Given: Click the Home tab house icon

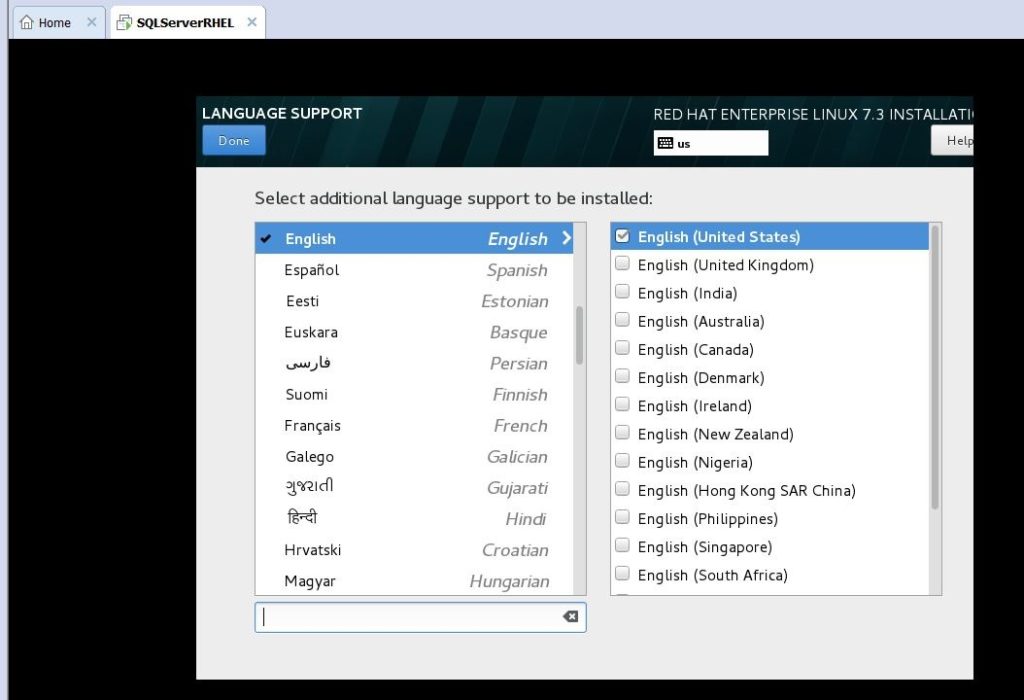Looking at the screenshot, I should pos(27,22).
